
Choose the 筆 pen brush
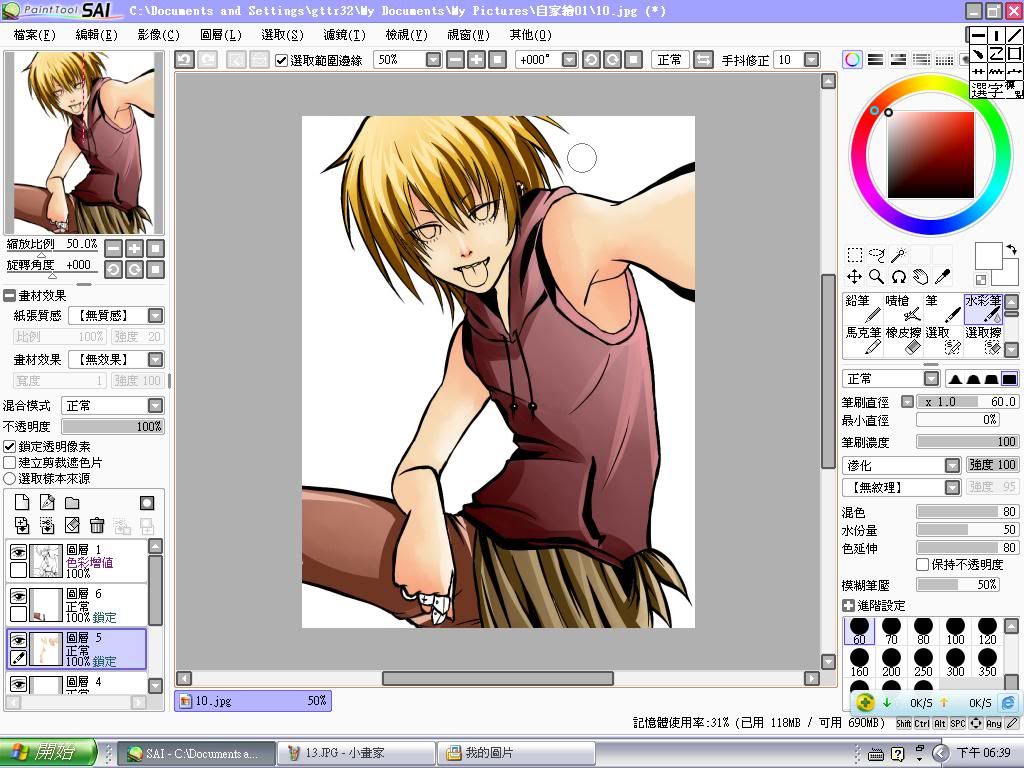click(943, 308)
